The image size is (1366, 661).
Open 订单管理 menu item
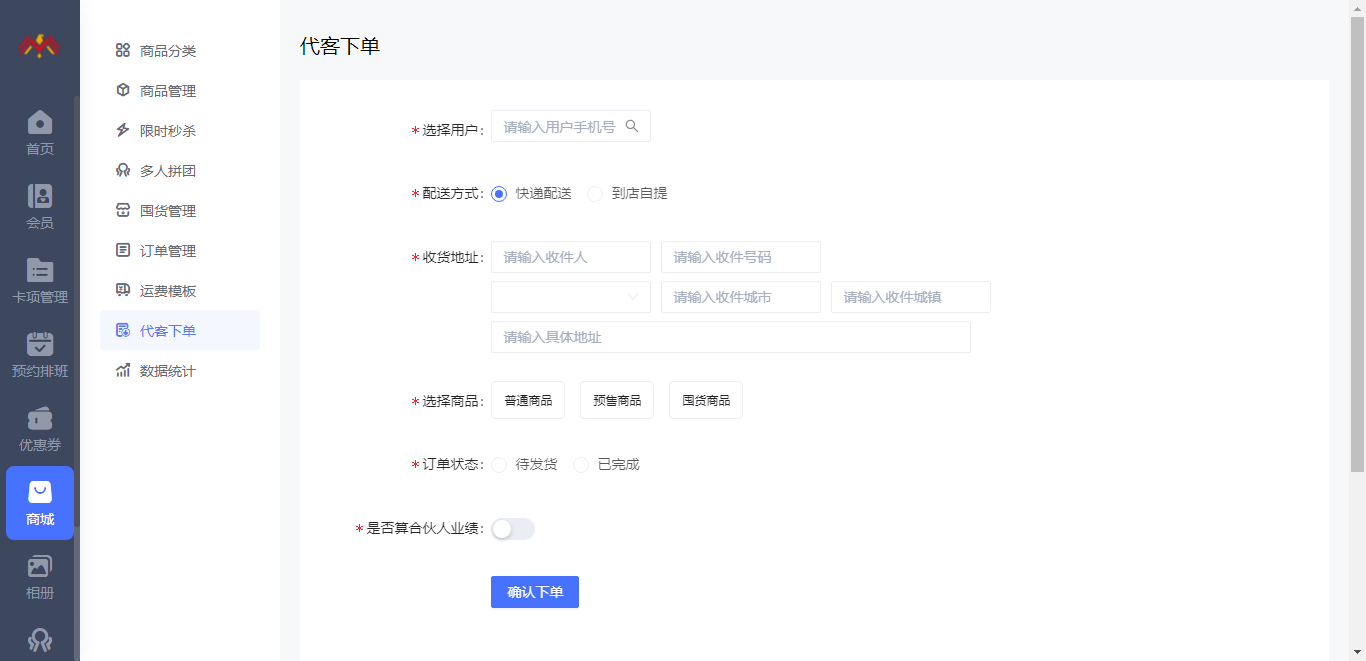tap(180, 250)
